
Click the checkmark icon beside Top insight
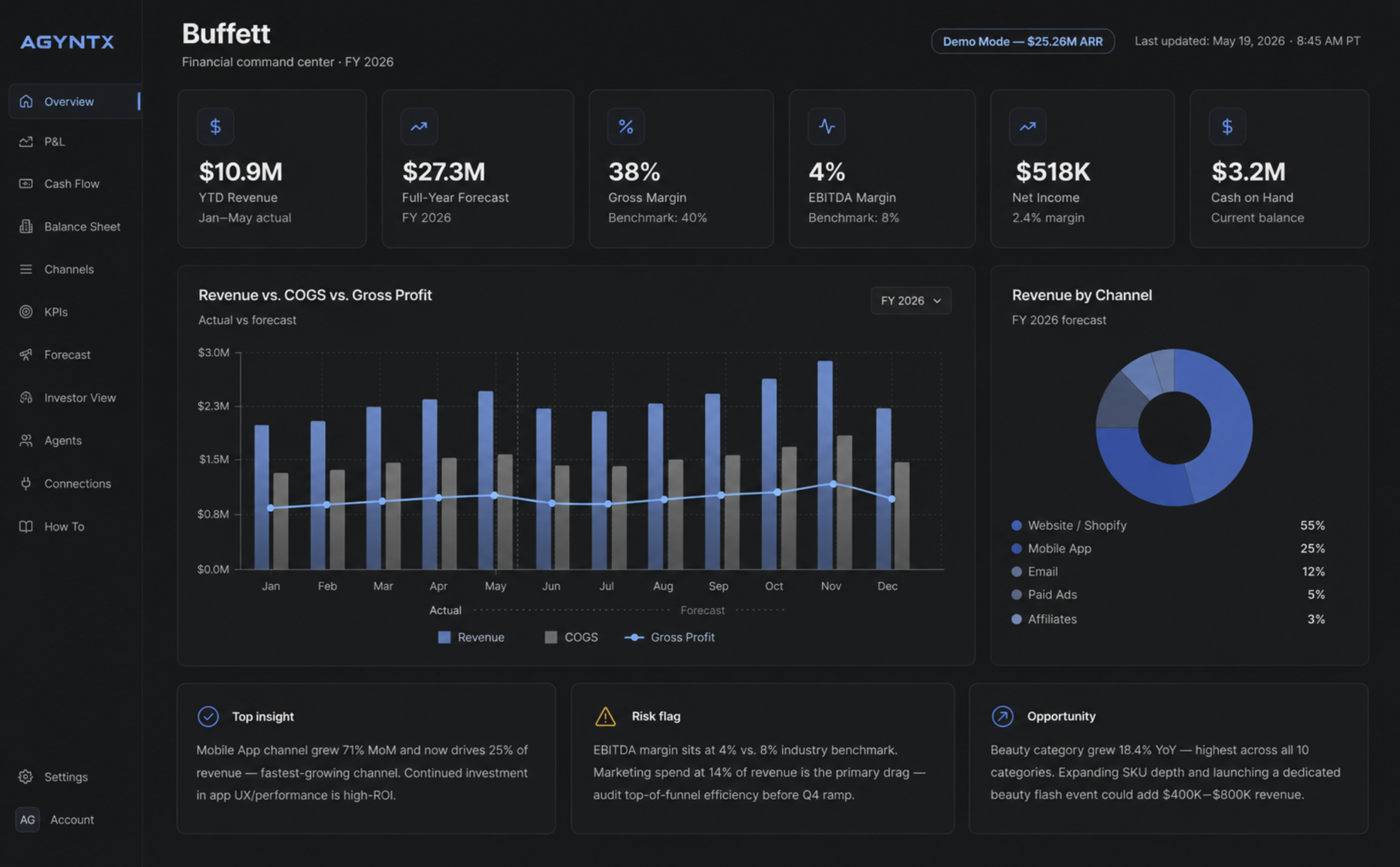(x=208, y=717)
